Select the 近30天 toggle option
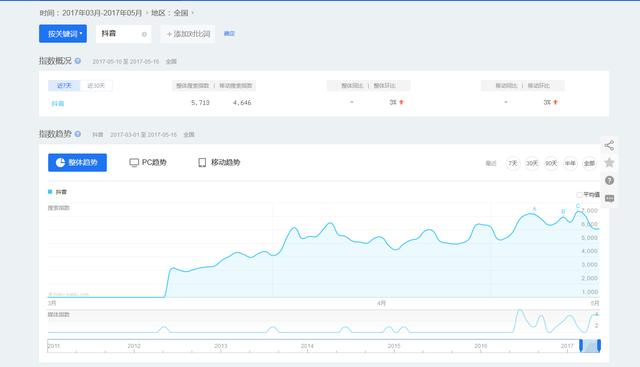Viewport: 640px width, 367px height. click(96, 85)
